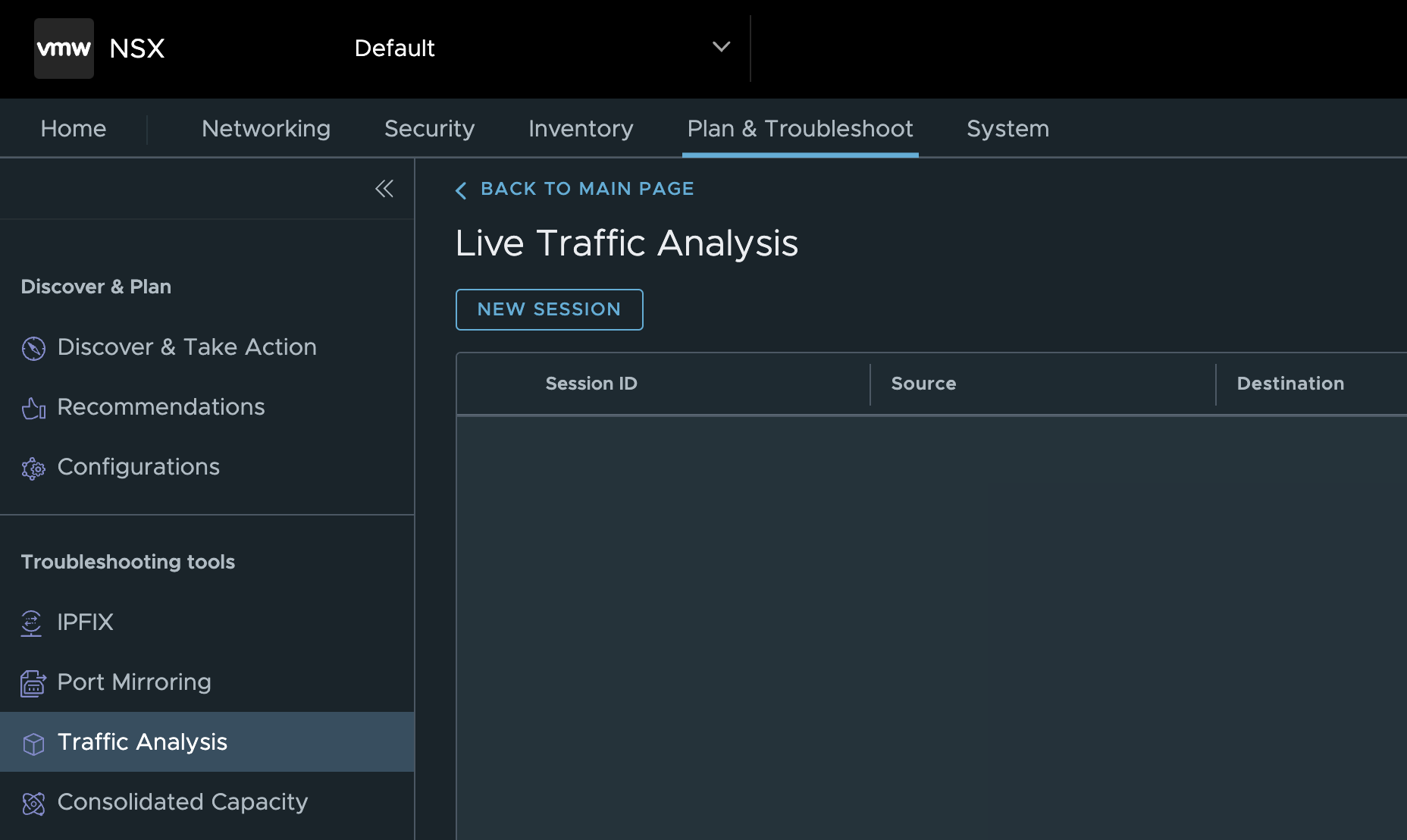1407x840 pixels.
Task: Click the back arrow chevron
Action: click(x=461, y=190)
